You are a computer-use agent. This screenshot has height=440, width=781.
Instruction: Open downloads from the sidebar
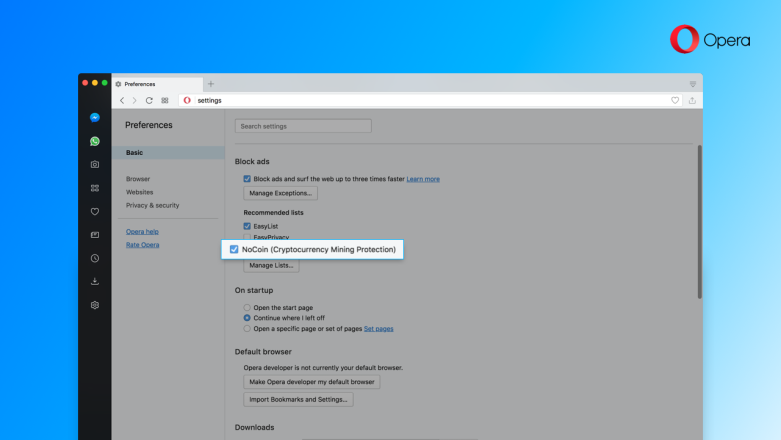pos(95,282)
